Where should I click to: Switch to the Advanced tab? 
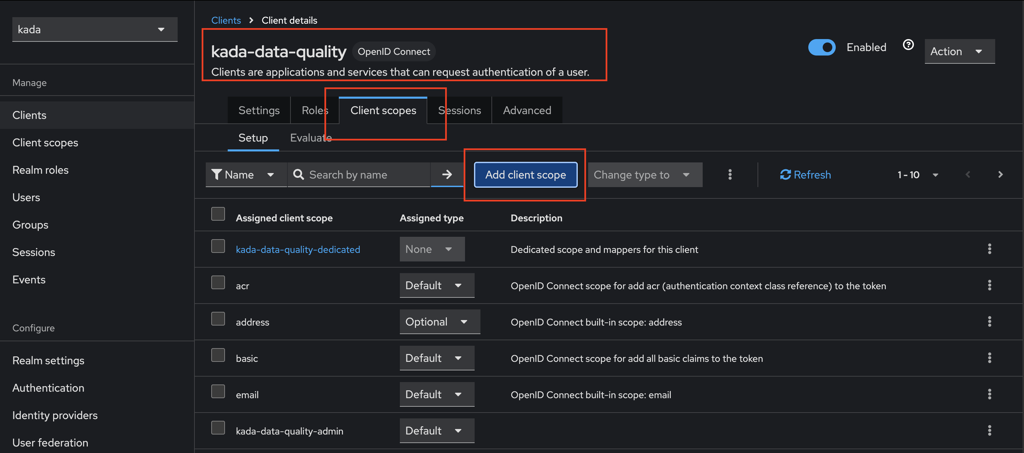[x=527, y=110]
